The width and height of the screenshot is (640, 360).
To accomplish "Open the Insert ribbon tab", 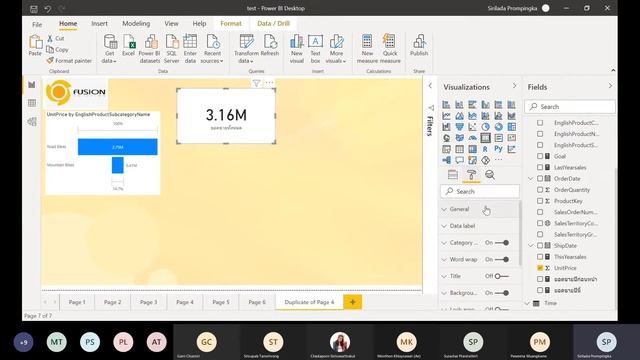I will (x=99, y=24).
